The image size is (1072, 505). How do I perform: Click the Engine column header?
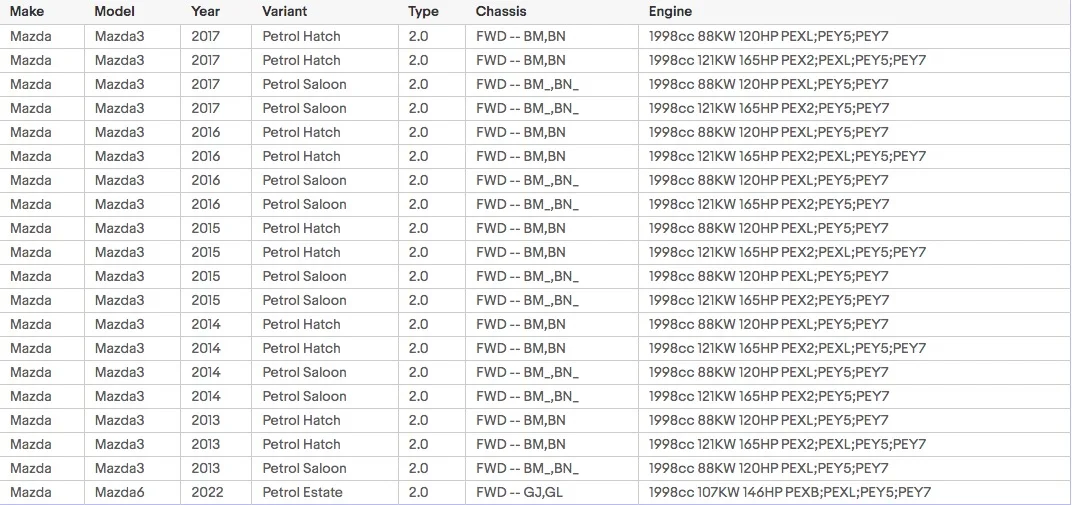[855, 12]
